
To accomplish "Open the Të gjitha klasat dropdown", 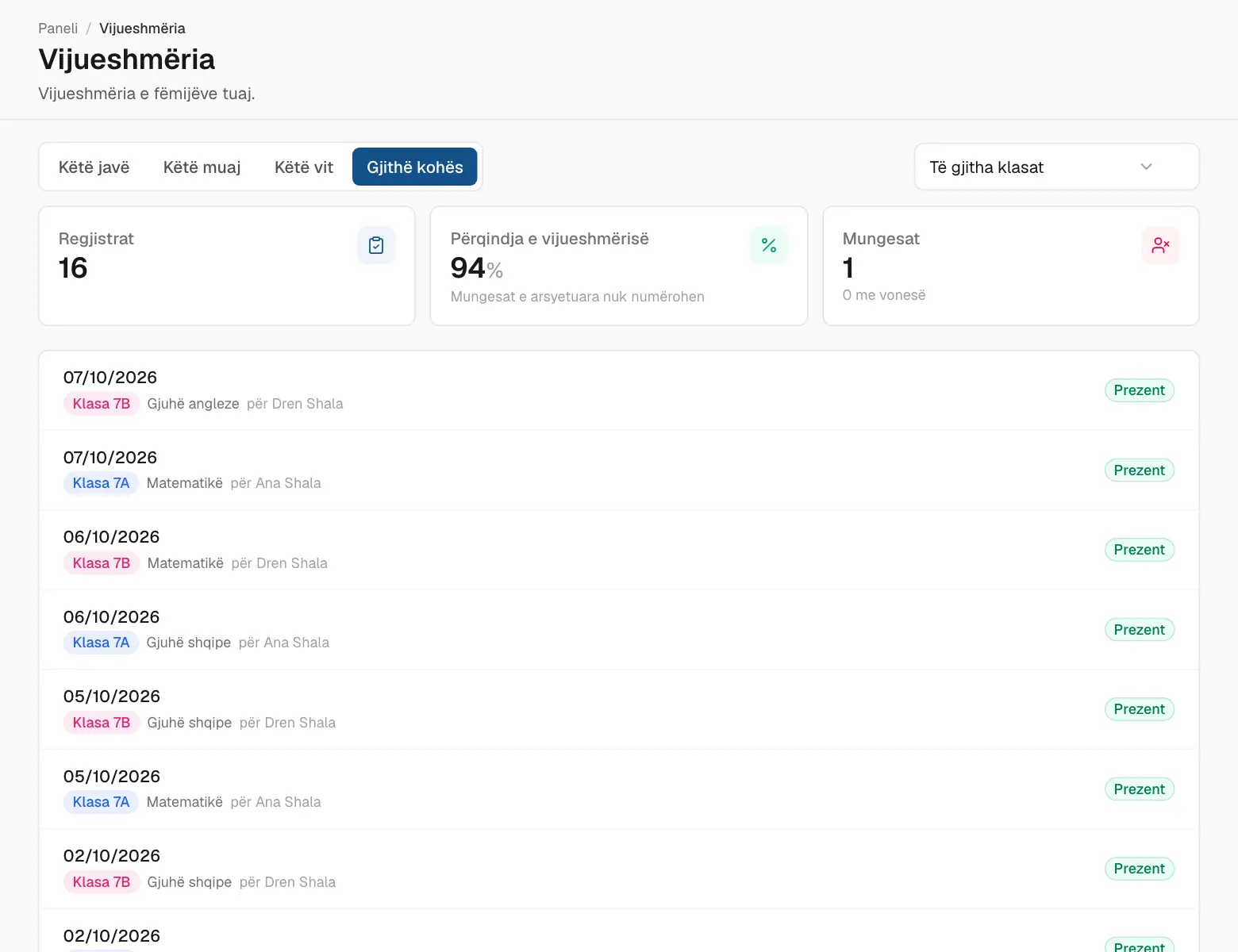I will point(1056,167).
